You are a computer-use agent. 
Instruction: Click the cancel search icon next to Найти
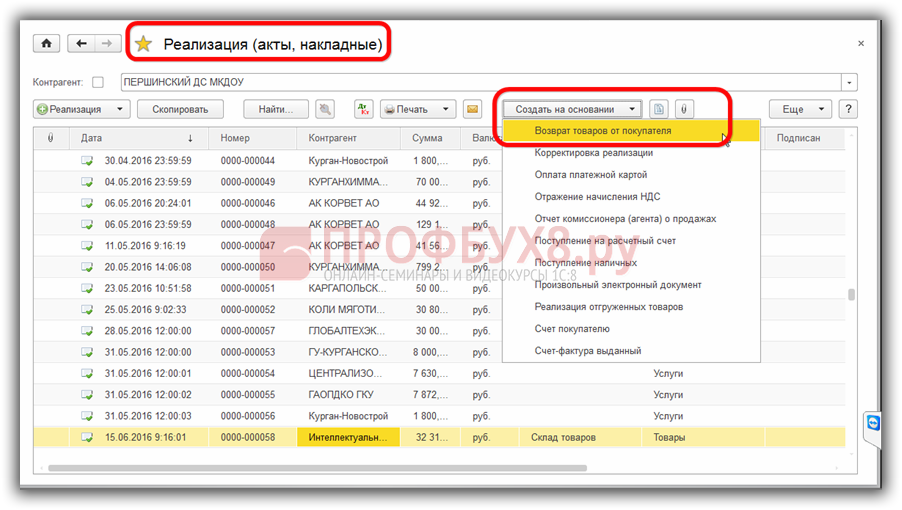[x=324, y=109]
